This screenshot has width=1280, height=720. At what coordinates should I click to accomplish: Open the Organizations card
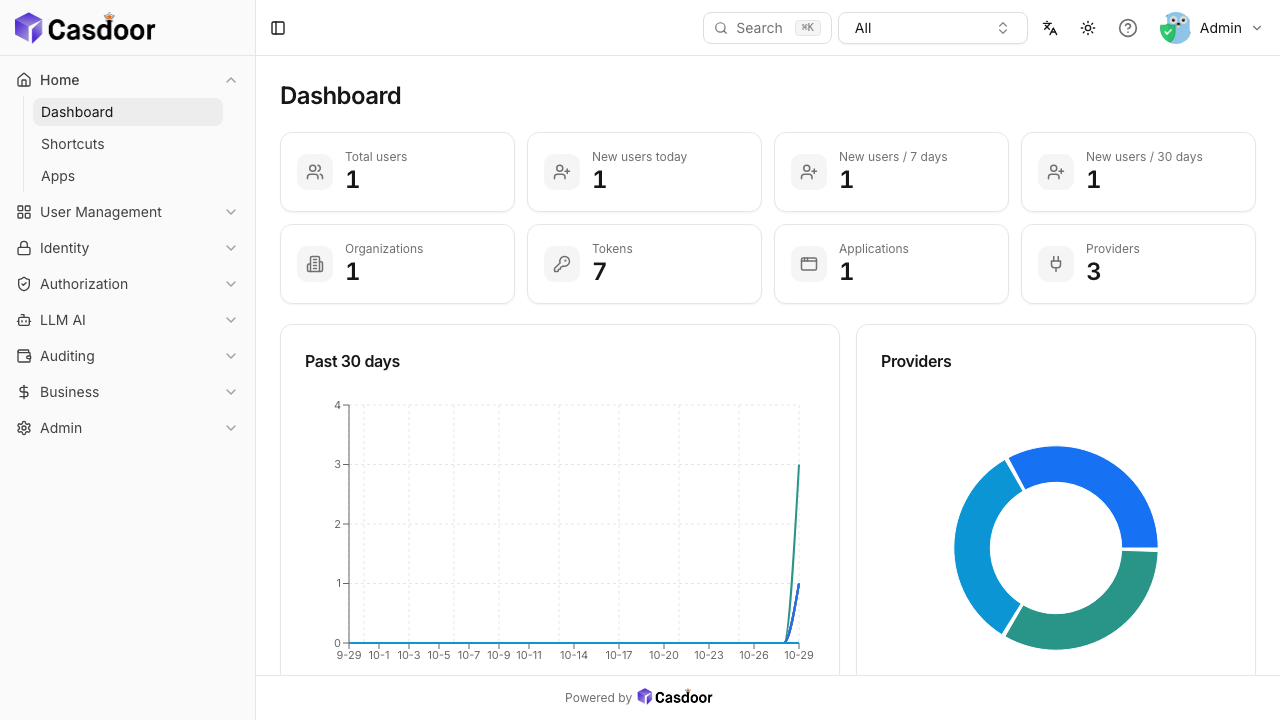397,264
